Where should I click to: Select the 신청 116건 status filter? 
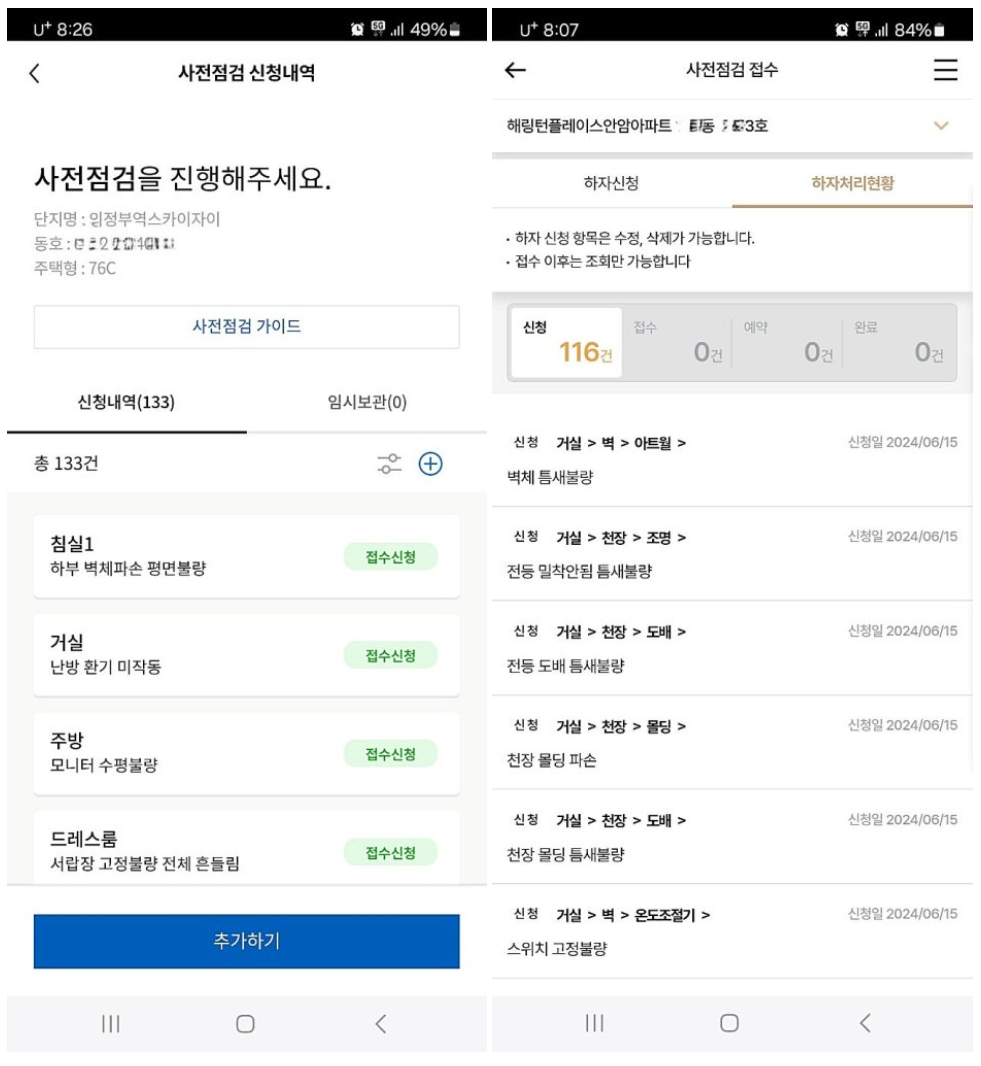(565, 342)
